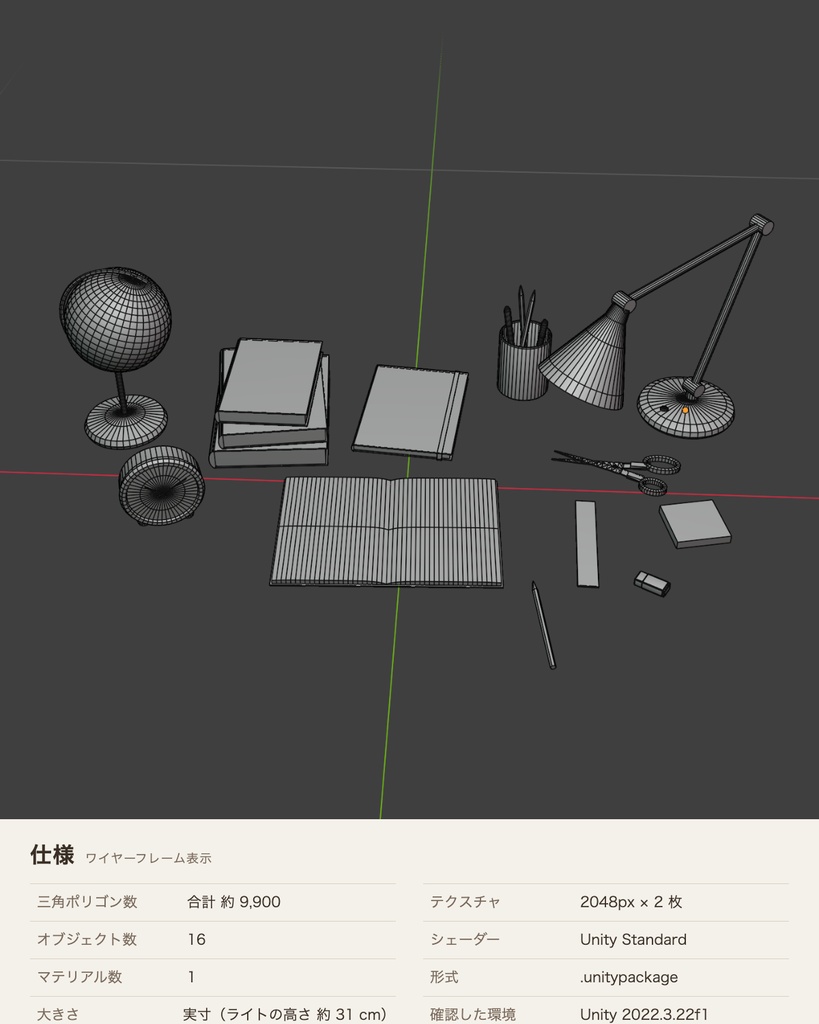Screen dimensions: 819x1024
Task: Click the single pencil lying on floor
Action: [x=543, y=625]
